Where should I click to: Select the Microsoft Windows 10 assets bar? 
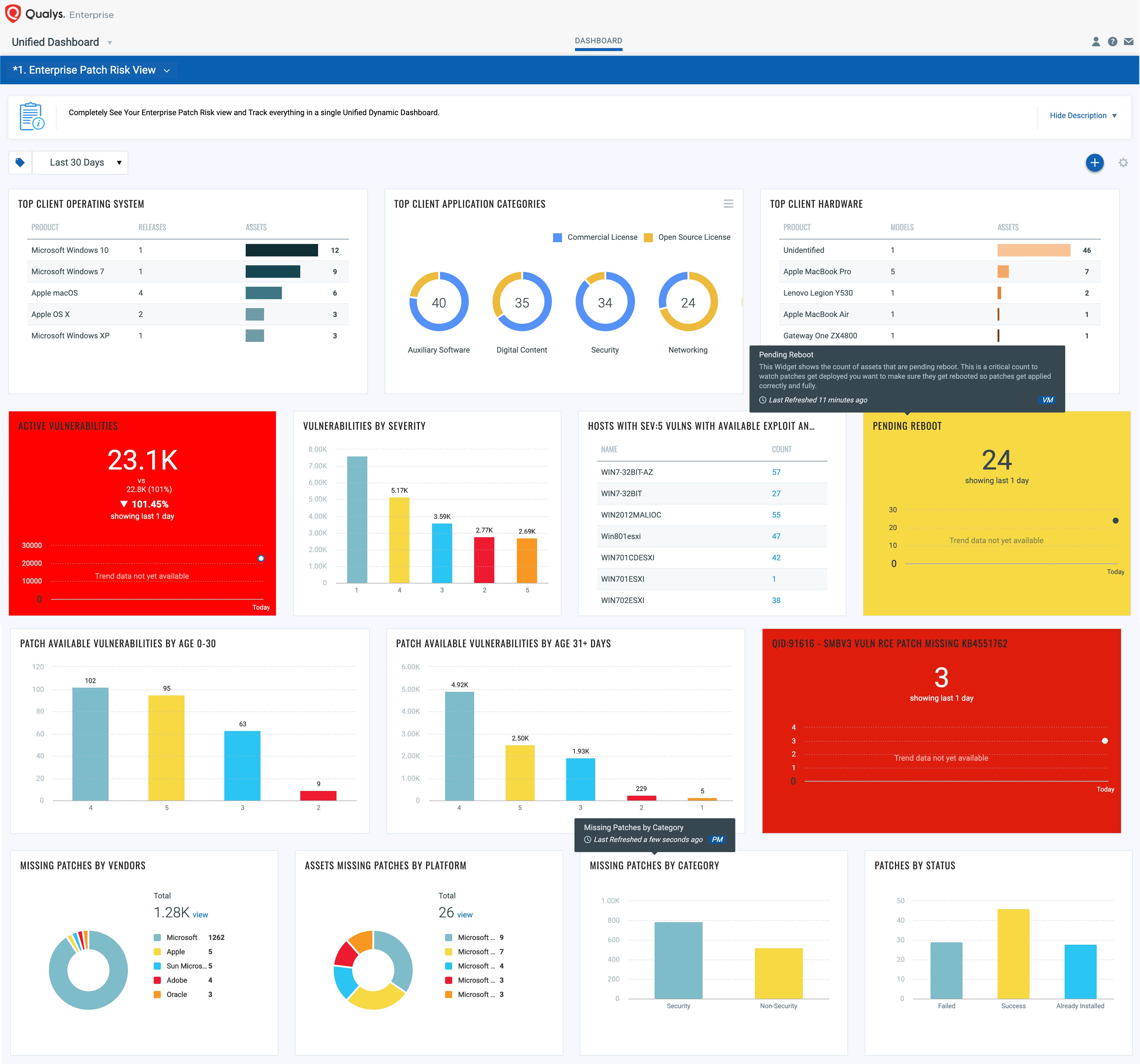(282, 250)
